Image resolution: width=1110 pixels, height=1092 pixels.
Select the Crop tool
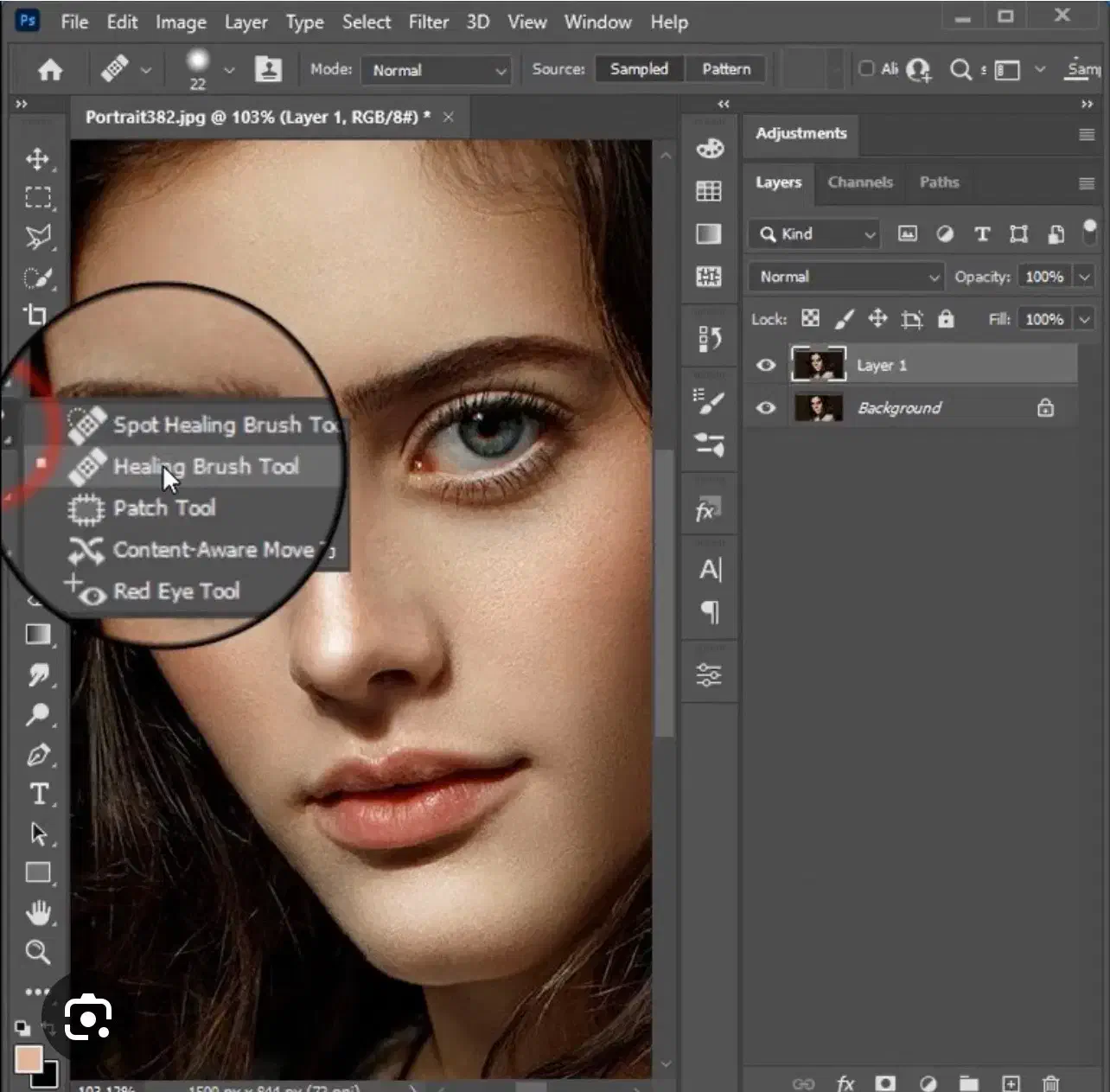[36, 315]
